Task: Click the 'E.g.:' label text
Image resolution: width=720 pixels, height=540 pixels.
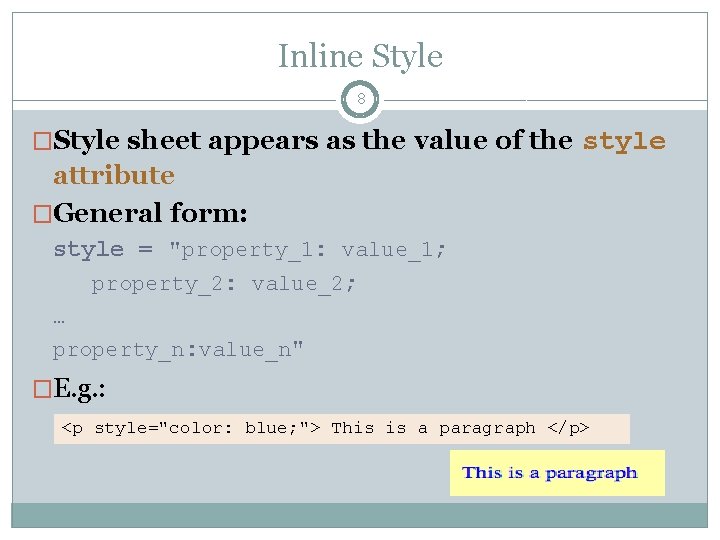Action: pyautogui.click(x=79, y=389)
